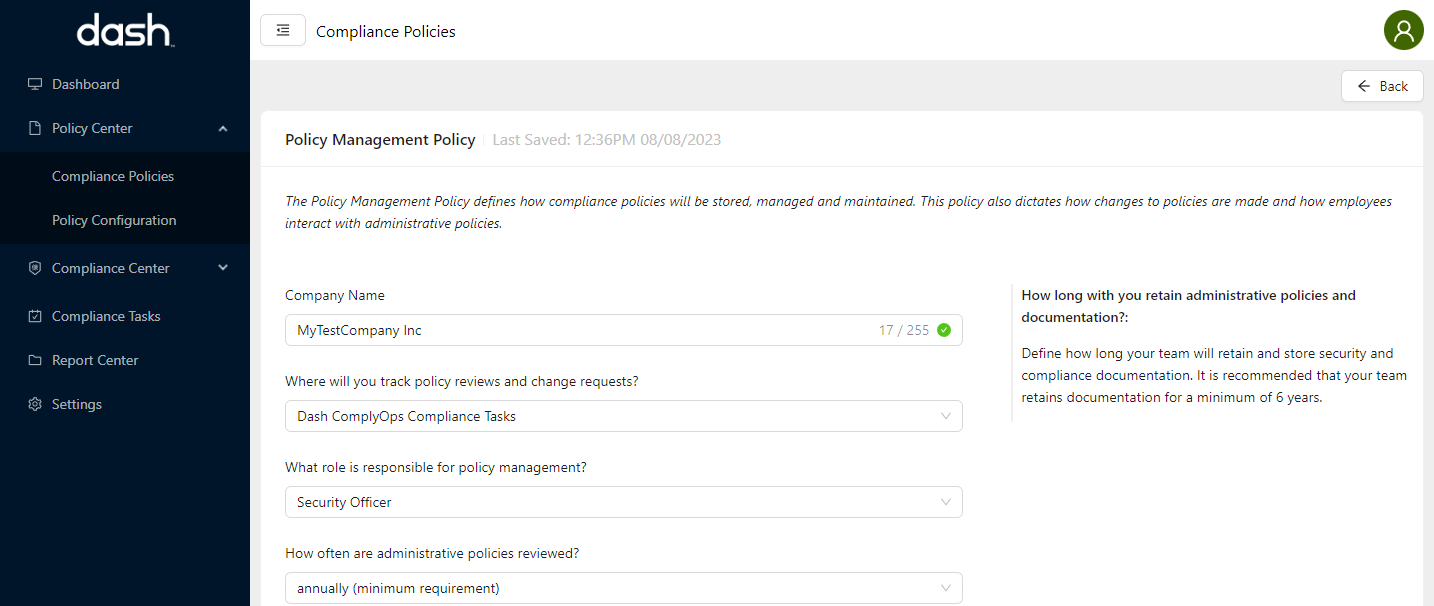Screen dimensions: 1434x606
Task: Click the Compliance Tasks checklist icon
Action: click(35, 316)
